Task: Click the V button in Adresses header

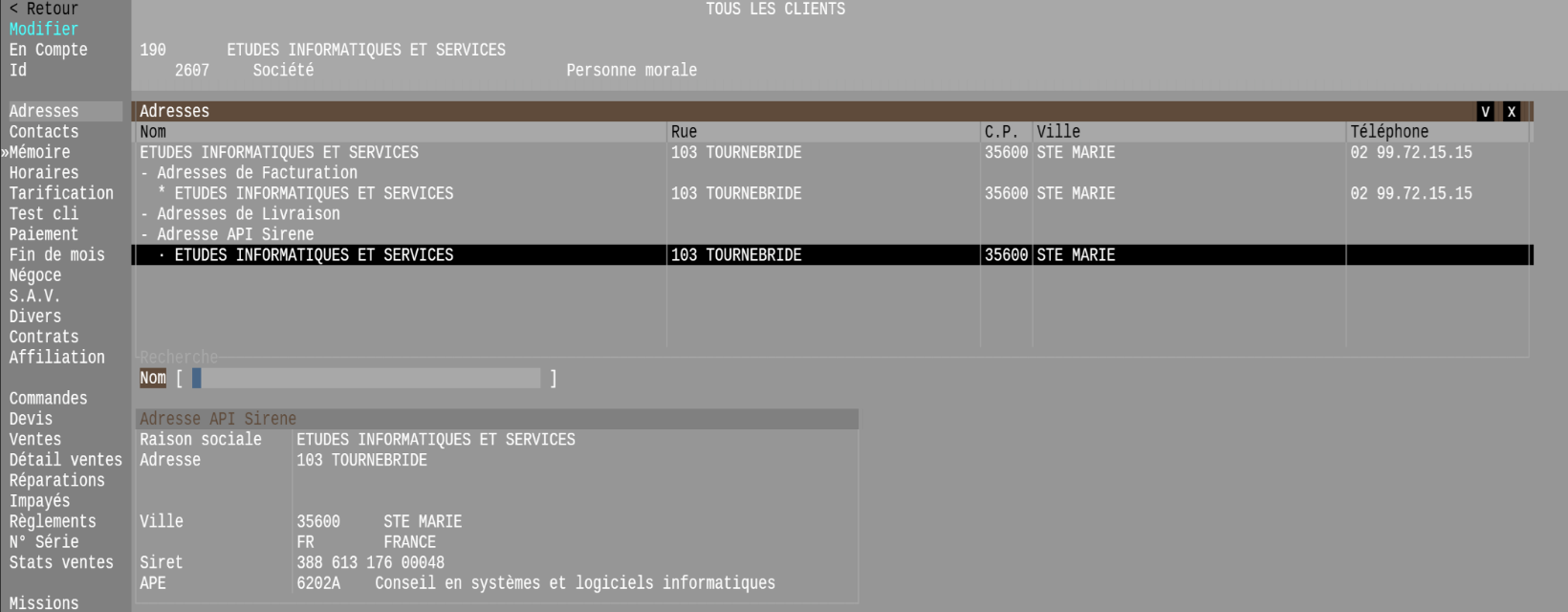Action: pos(1485,112)
